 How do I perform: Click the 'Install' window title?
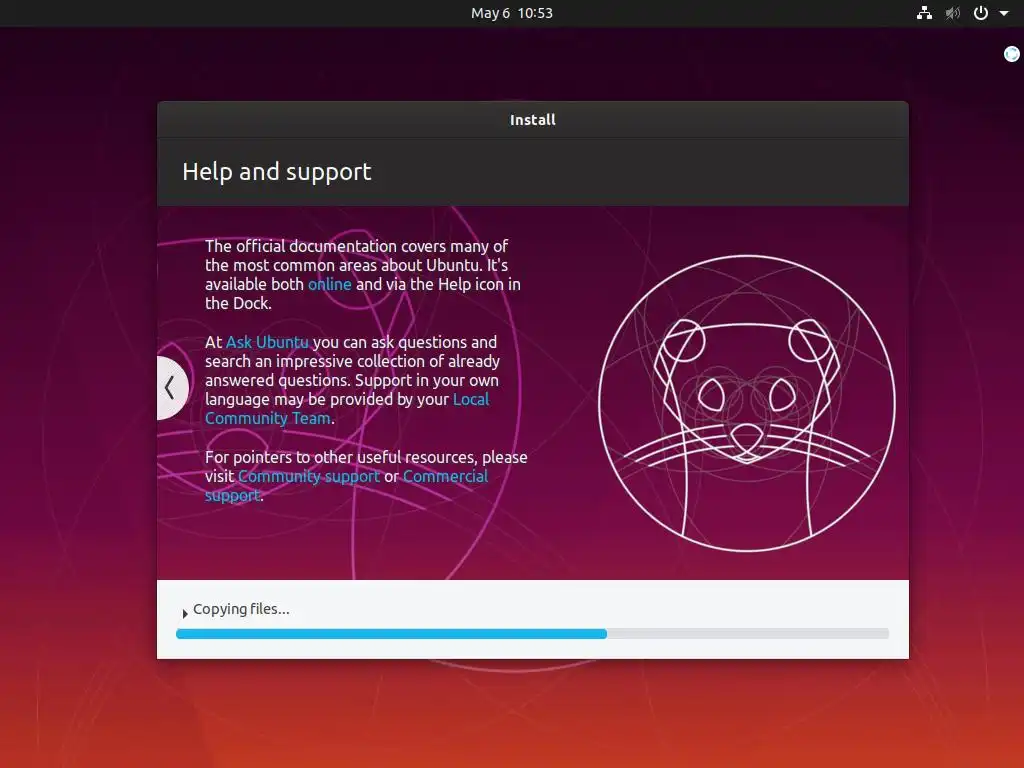tap(533, 120)
